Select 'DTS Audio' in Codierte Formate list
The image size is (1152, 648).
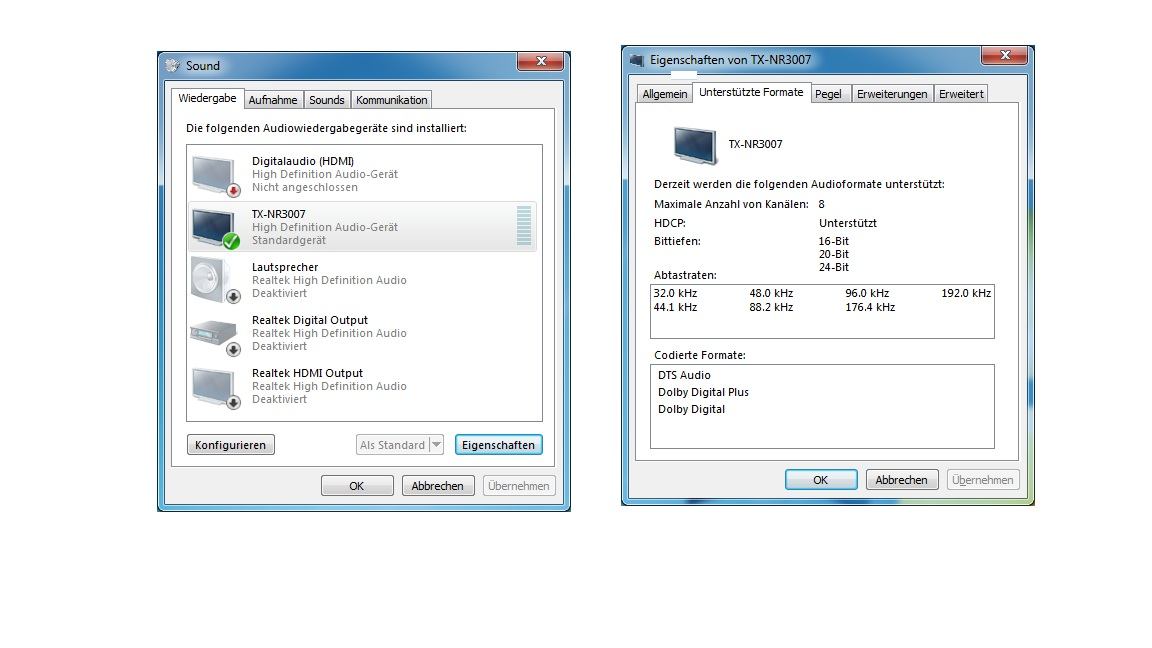[x=684, y=375]
